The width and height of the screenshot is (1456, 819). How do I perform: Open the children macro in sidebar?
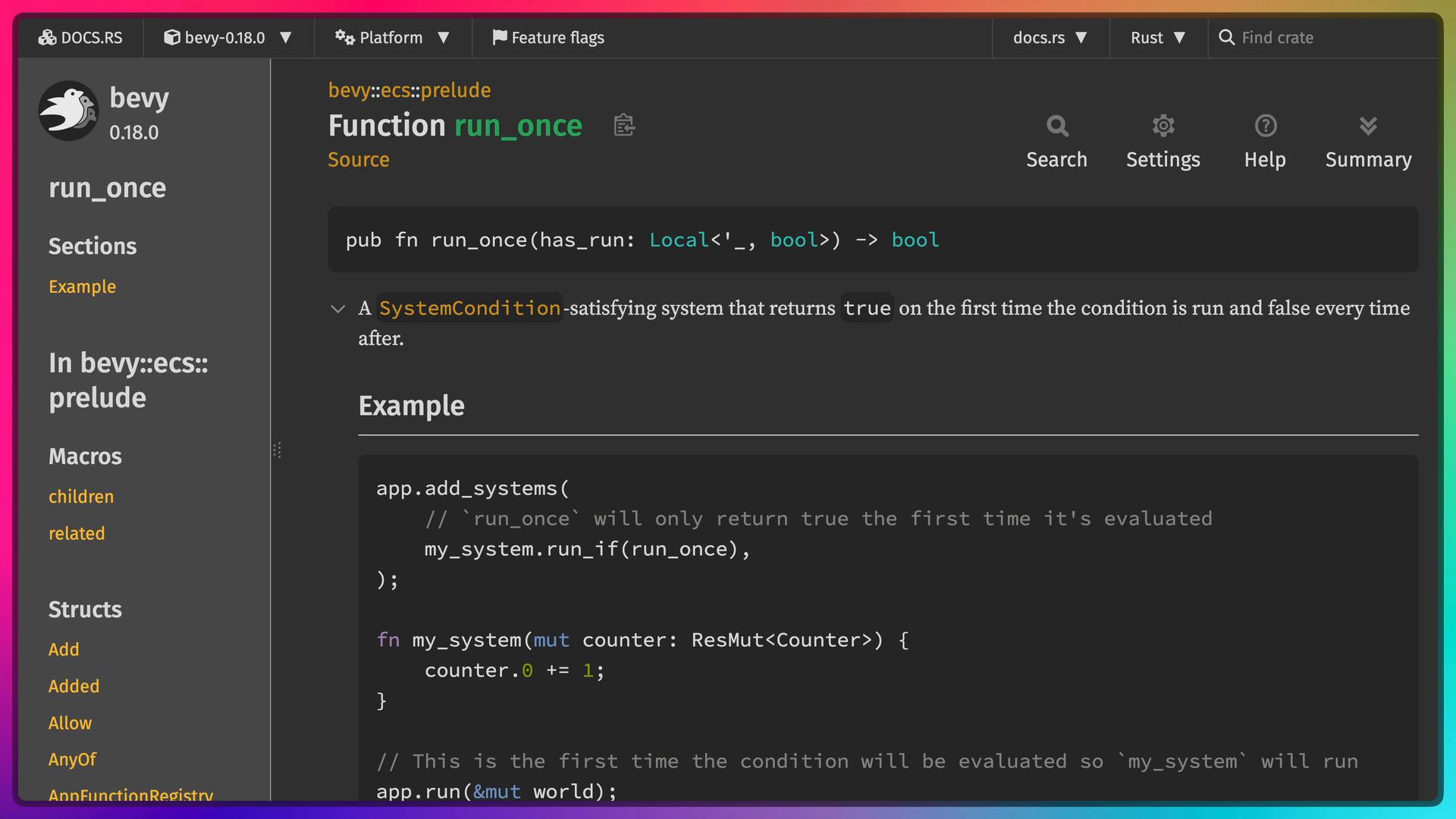[81, 497]
